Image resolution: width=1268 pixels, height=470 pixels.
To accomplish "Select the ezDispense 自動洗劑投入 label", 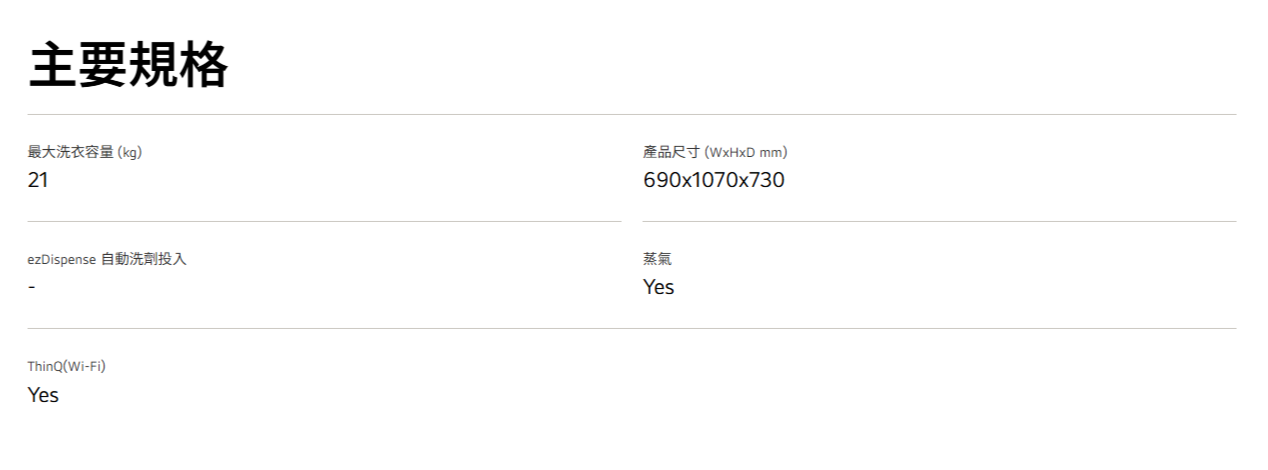I will click(x=107, y=260).
